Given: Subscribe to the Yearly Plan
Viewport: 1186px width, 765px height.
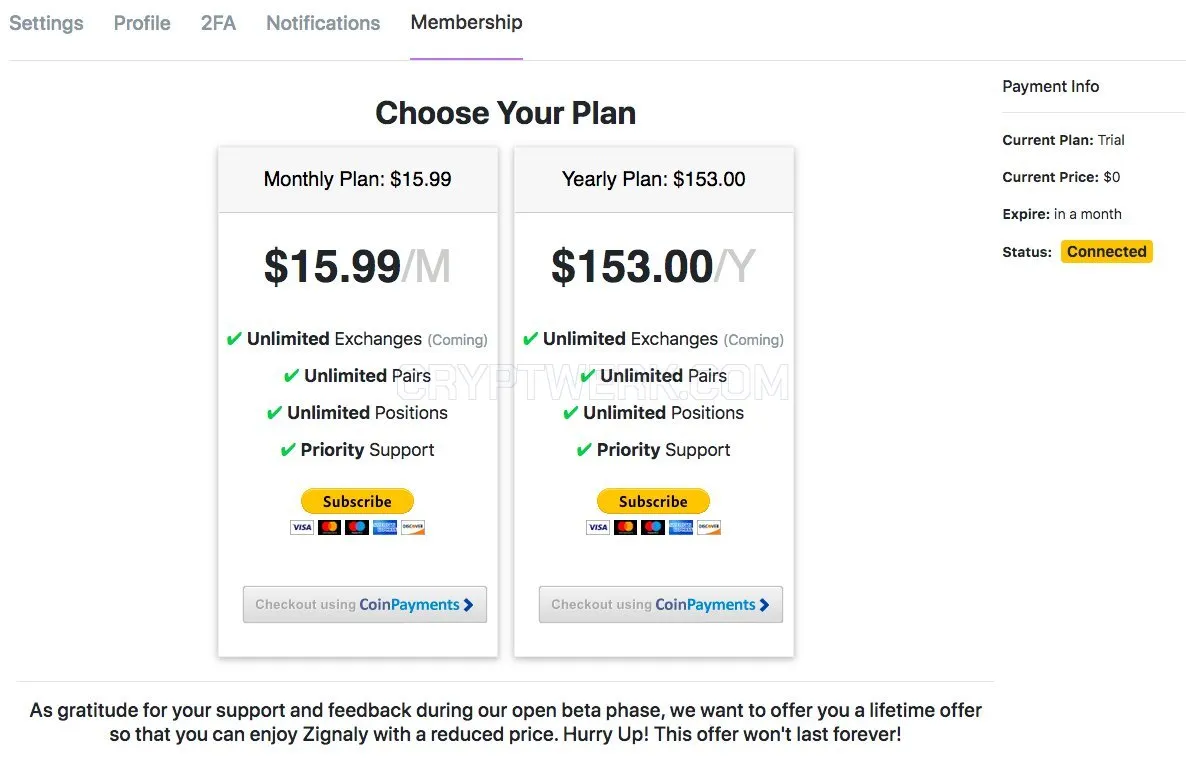Looking at the screenshot, I should pos(654,501).
